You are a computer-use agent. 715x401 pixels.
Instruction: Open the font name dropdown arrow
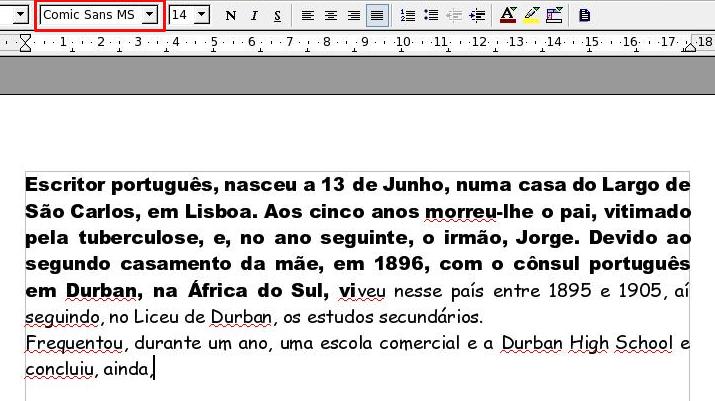149,15
